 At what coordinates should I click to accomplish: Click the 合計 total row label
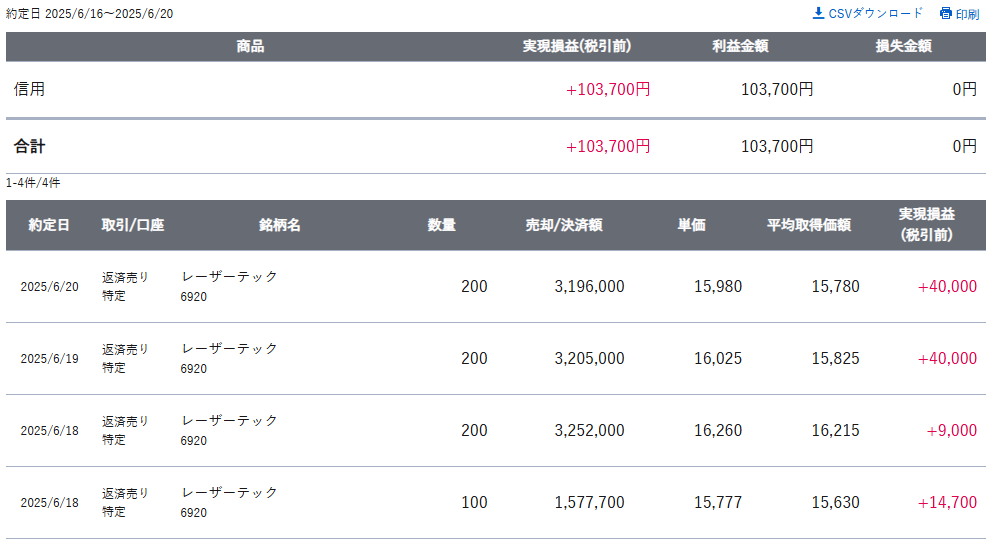click(x=29, y=147)
